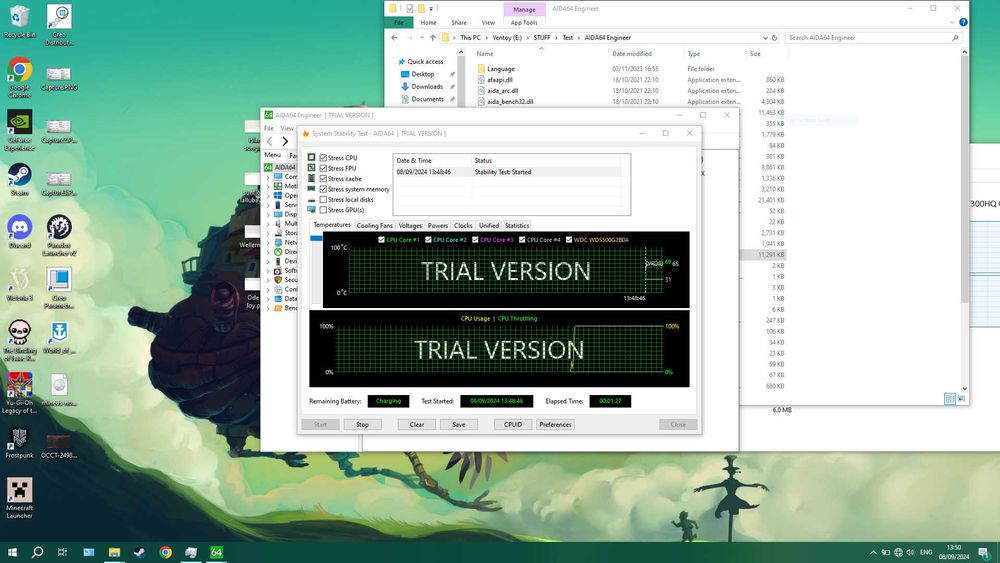Screen dimensions: 1000x563
Task: Expand the Computer node in AIDA64 tree
Action: [x=268, y=177]
